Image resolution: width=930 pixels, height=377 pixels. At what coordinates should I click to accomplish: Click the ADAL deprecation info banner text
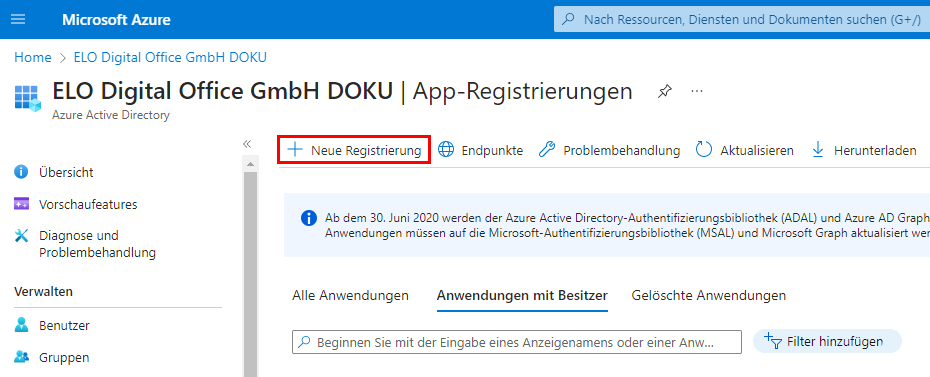click(627, 225)
